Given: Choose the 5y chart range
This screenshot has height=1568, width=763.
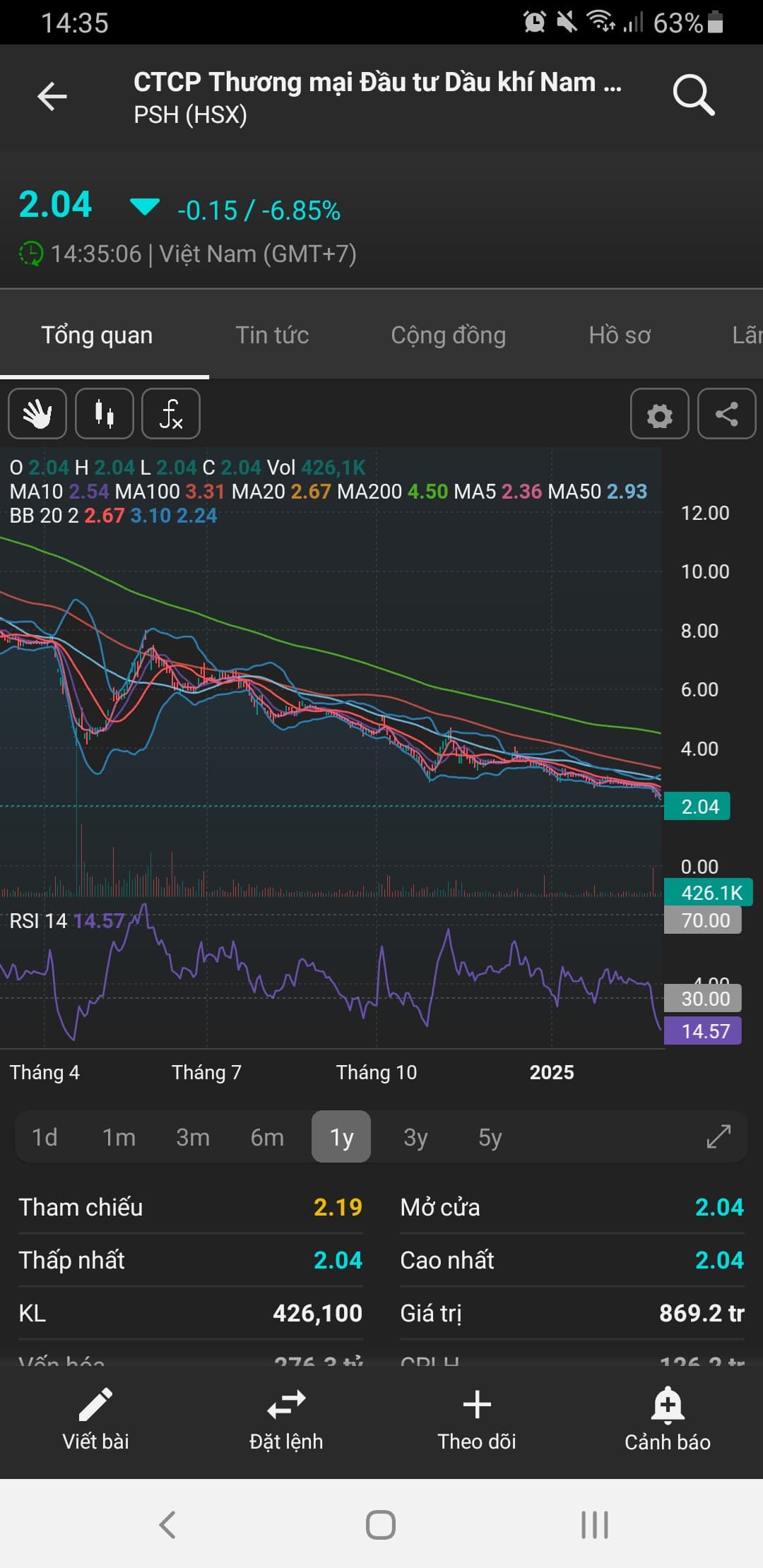Looking at the screenshot, I should pyautogui.click(x=490, y=1137).
